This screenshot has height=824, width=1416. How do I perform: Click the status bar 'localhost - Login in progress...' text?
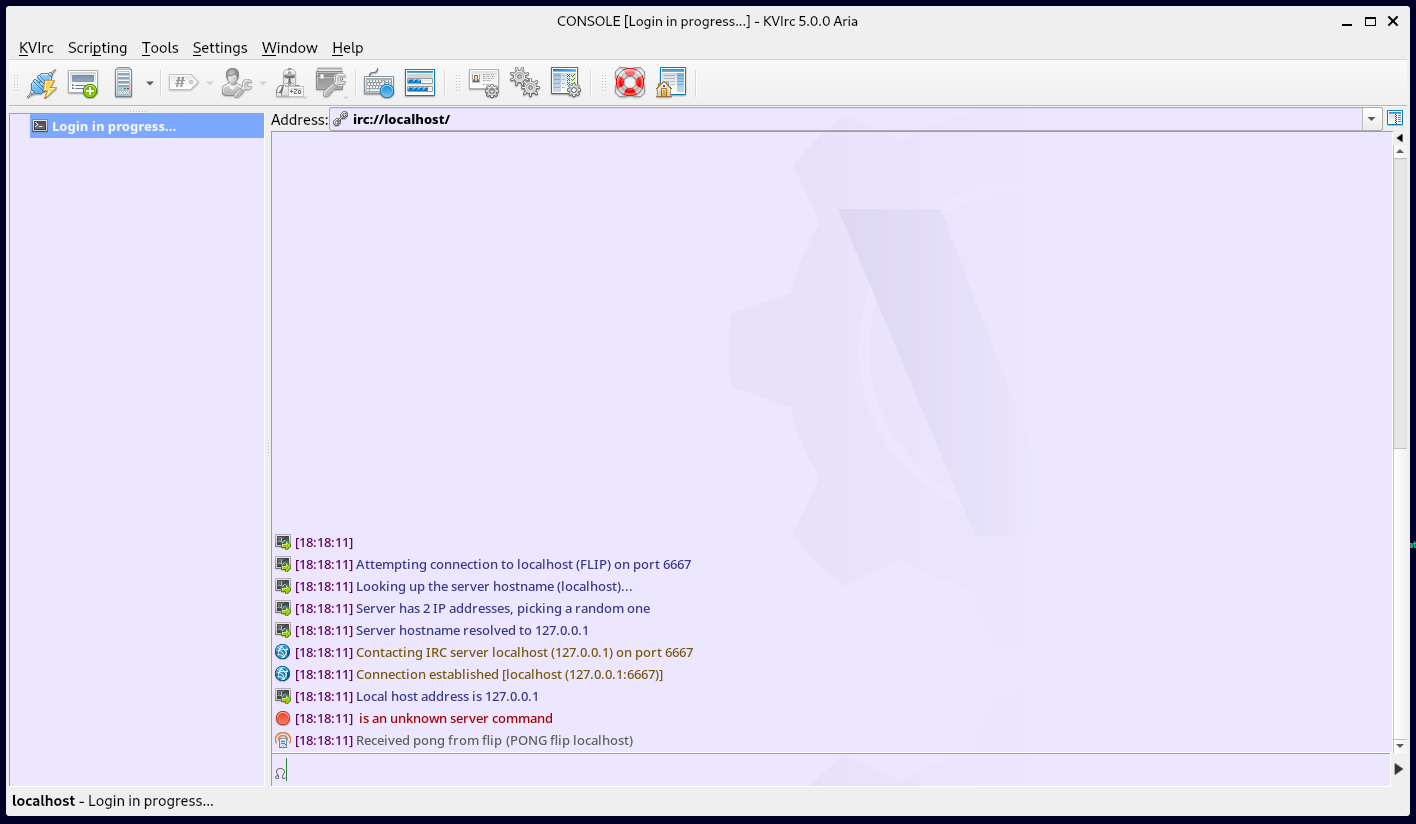(x=113, y=801)
